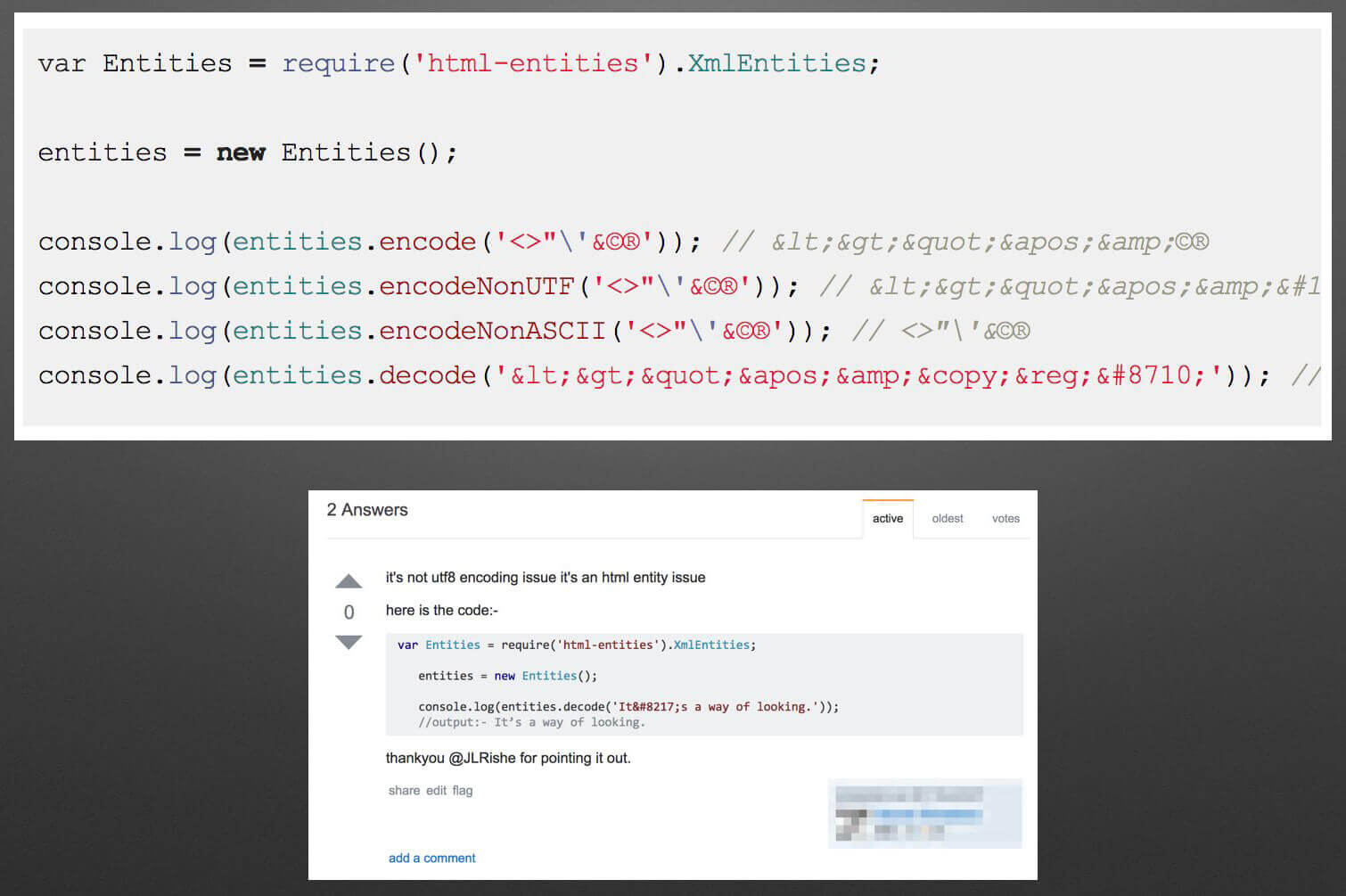
Task: Click the new Entities() declaration line
Action: tap(247, 152)
